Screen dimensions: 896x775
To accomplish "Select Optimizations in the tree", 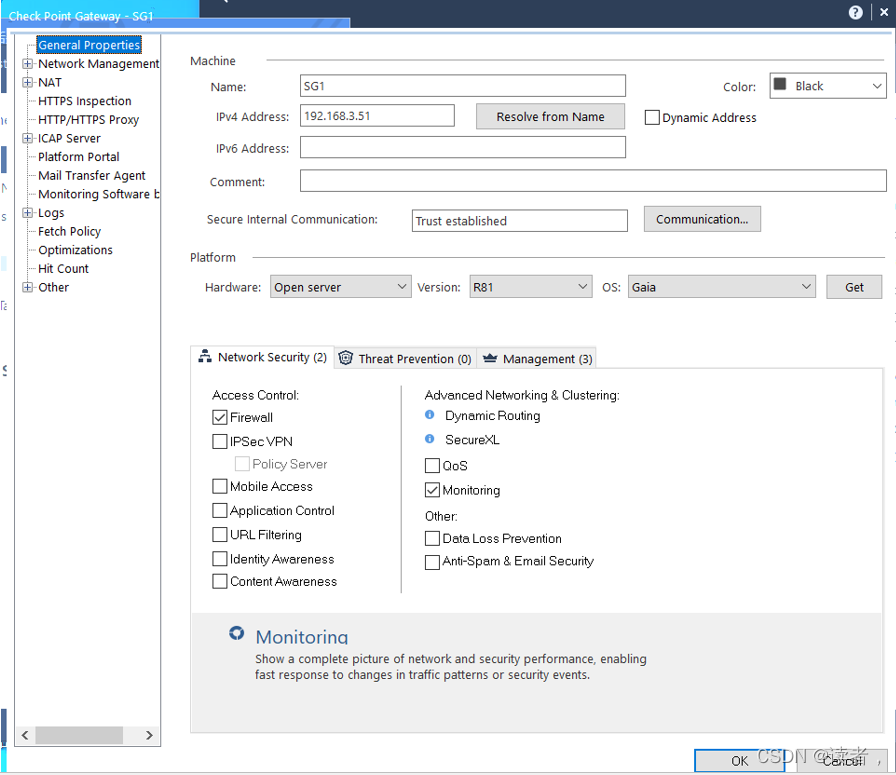I will 75,250.
